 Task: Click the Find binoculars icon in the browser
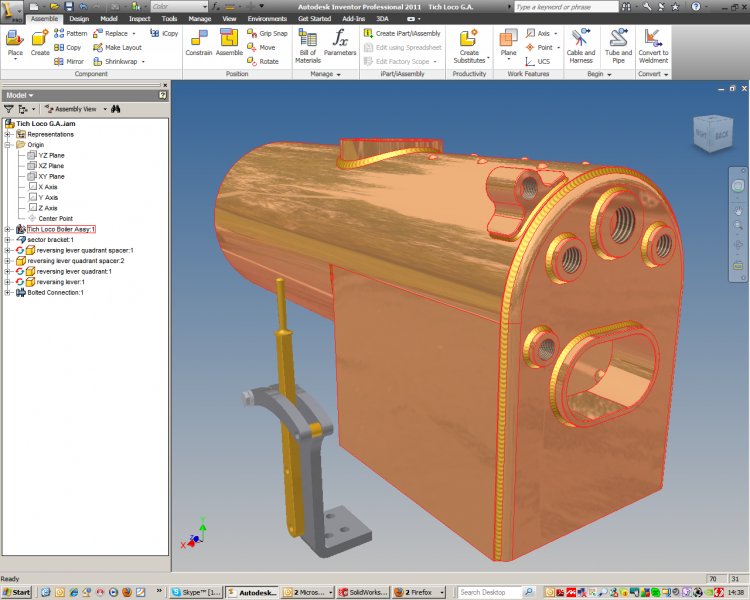pyautogui.click(x=116, y=108)
